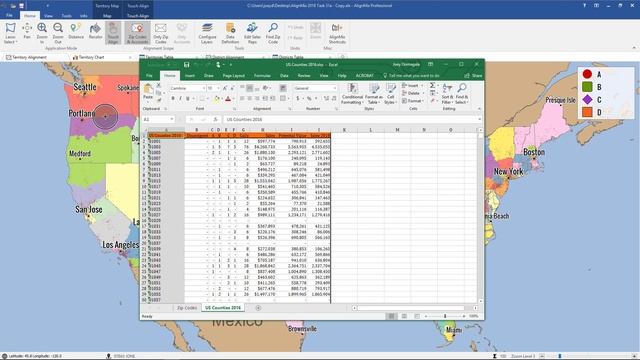Click the Insert Function fx icon
The height and width of the screenshot is (360, 640).
(x=215, y=119)
